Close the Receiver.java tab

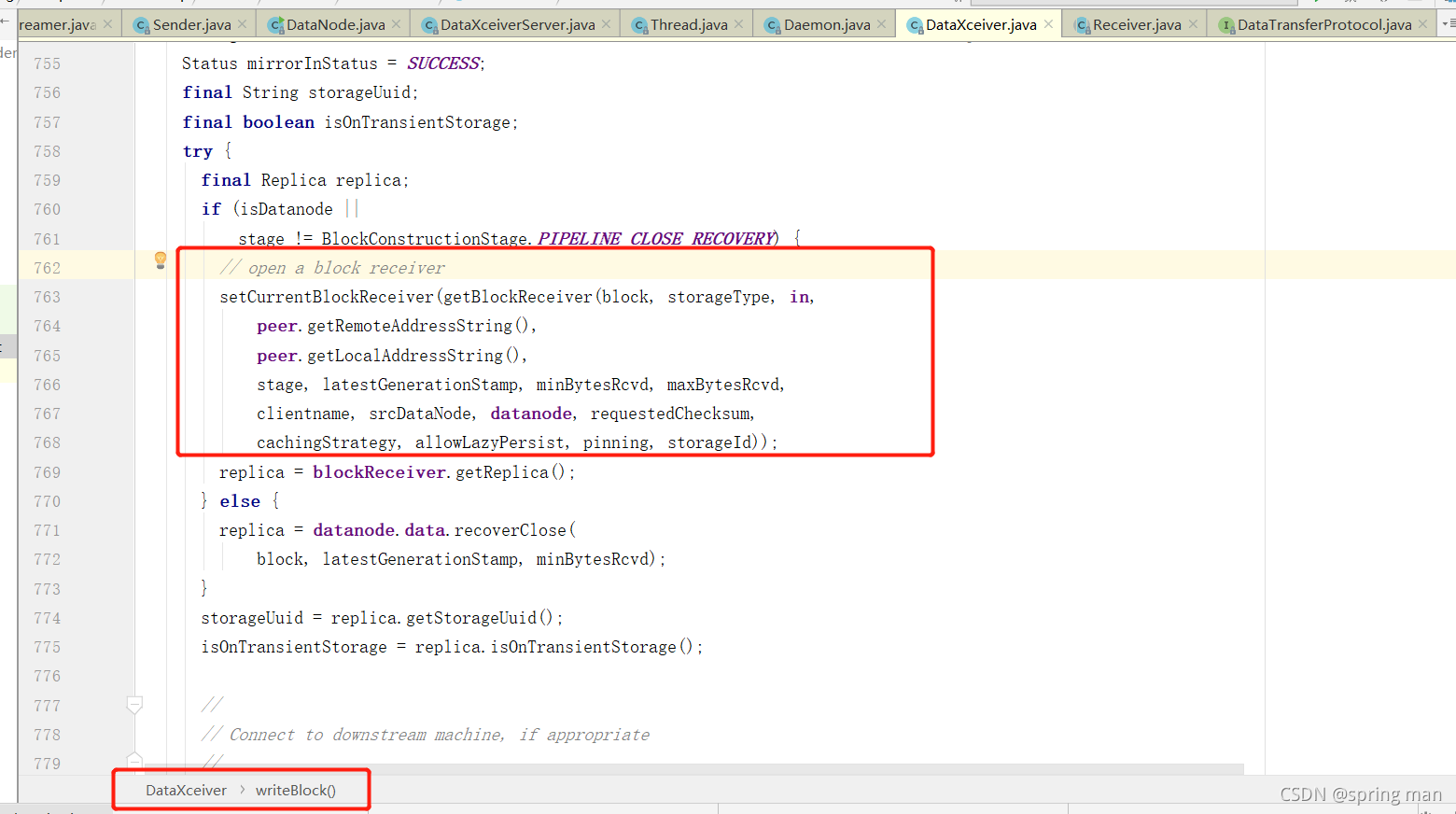[x=1193, y=24]
